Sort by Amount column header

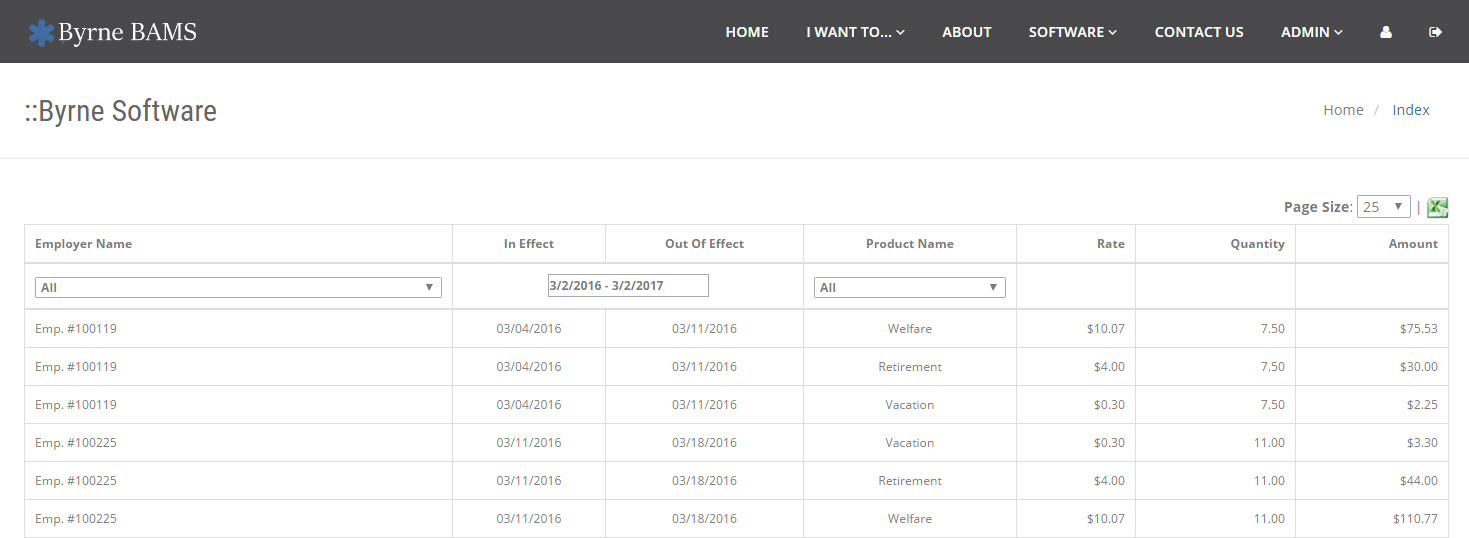click(x=1413, y=244)
